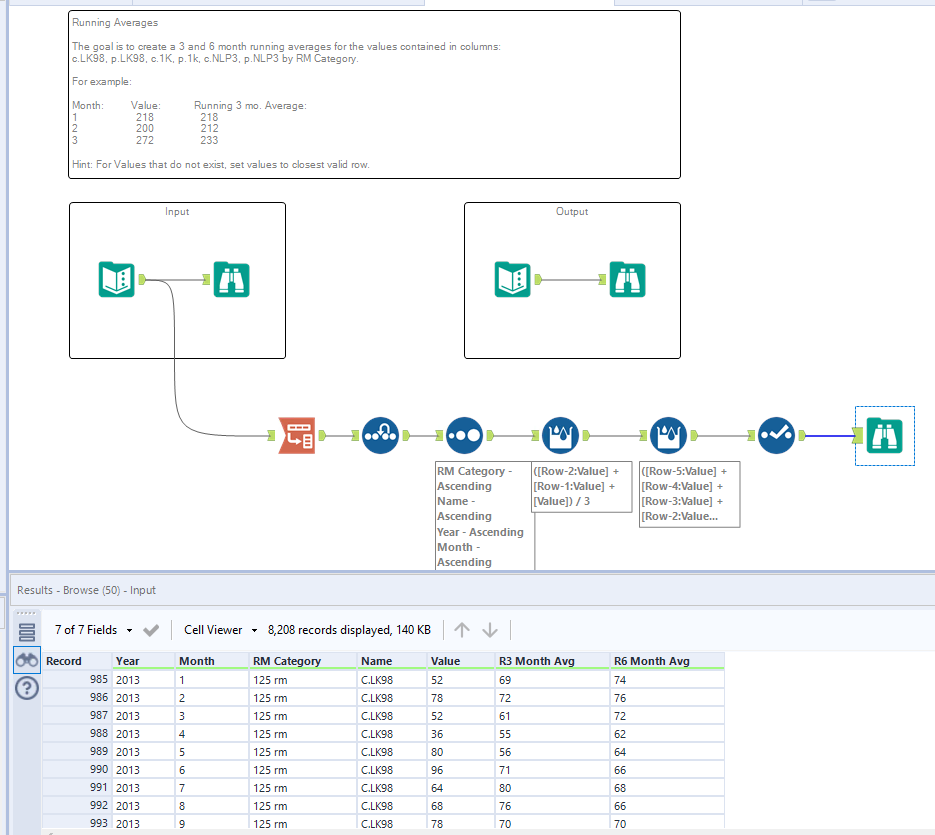Open the help question mark in Results
This screenshot has height=835, width=935.
click(27, 689)
